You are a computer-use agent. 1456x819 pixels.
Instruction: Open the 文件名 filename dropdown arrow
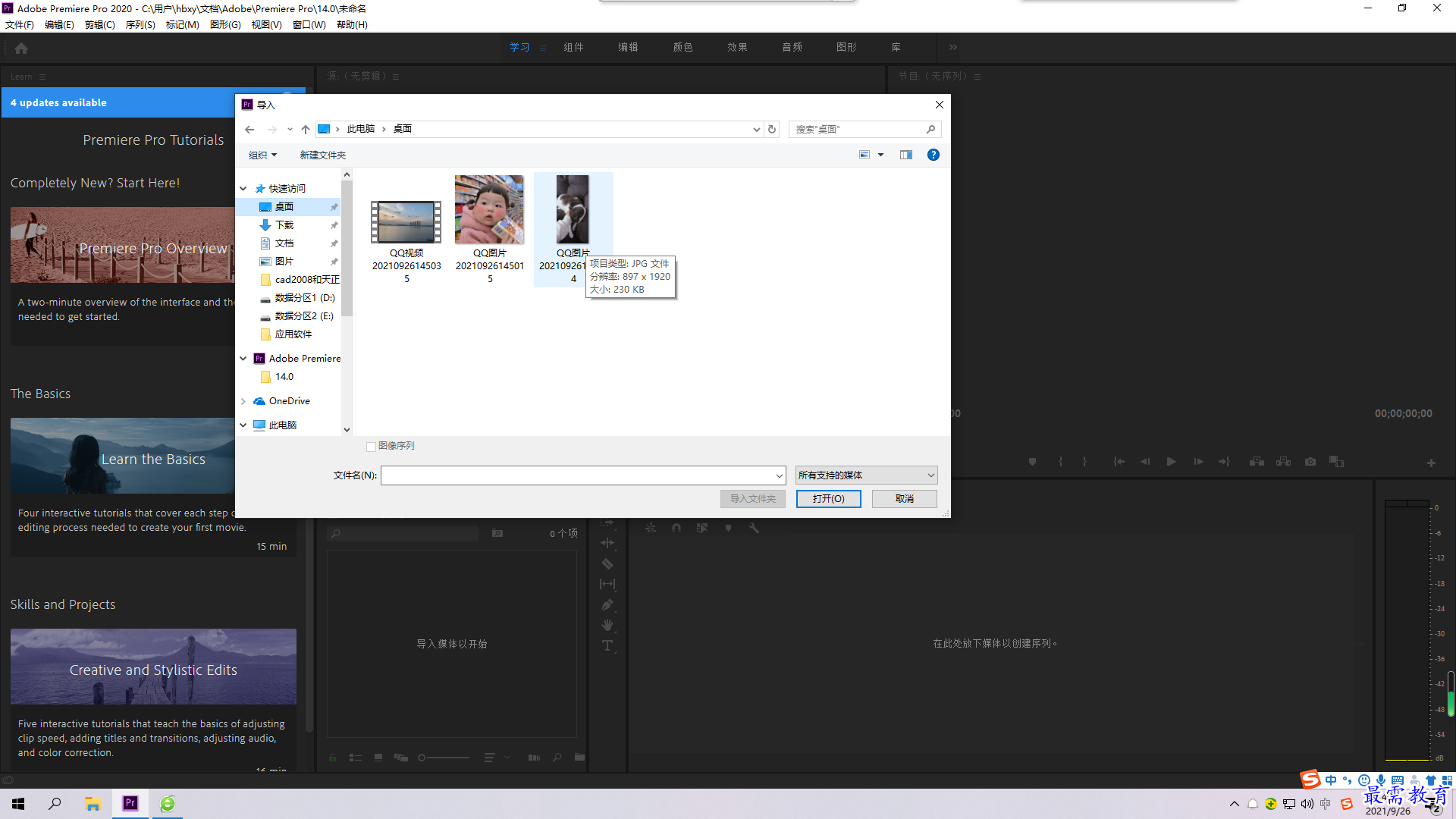coord(779,475)
